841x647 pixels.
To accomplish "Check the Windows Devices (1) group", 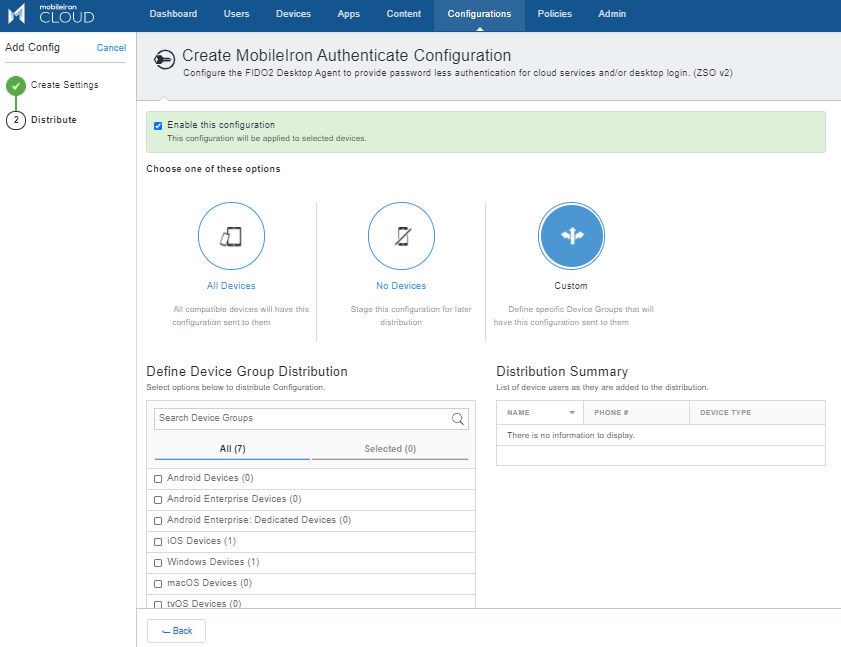I will click(x=158, y=563).
